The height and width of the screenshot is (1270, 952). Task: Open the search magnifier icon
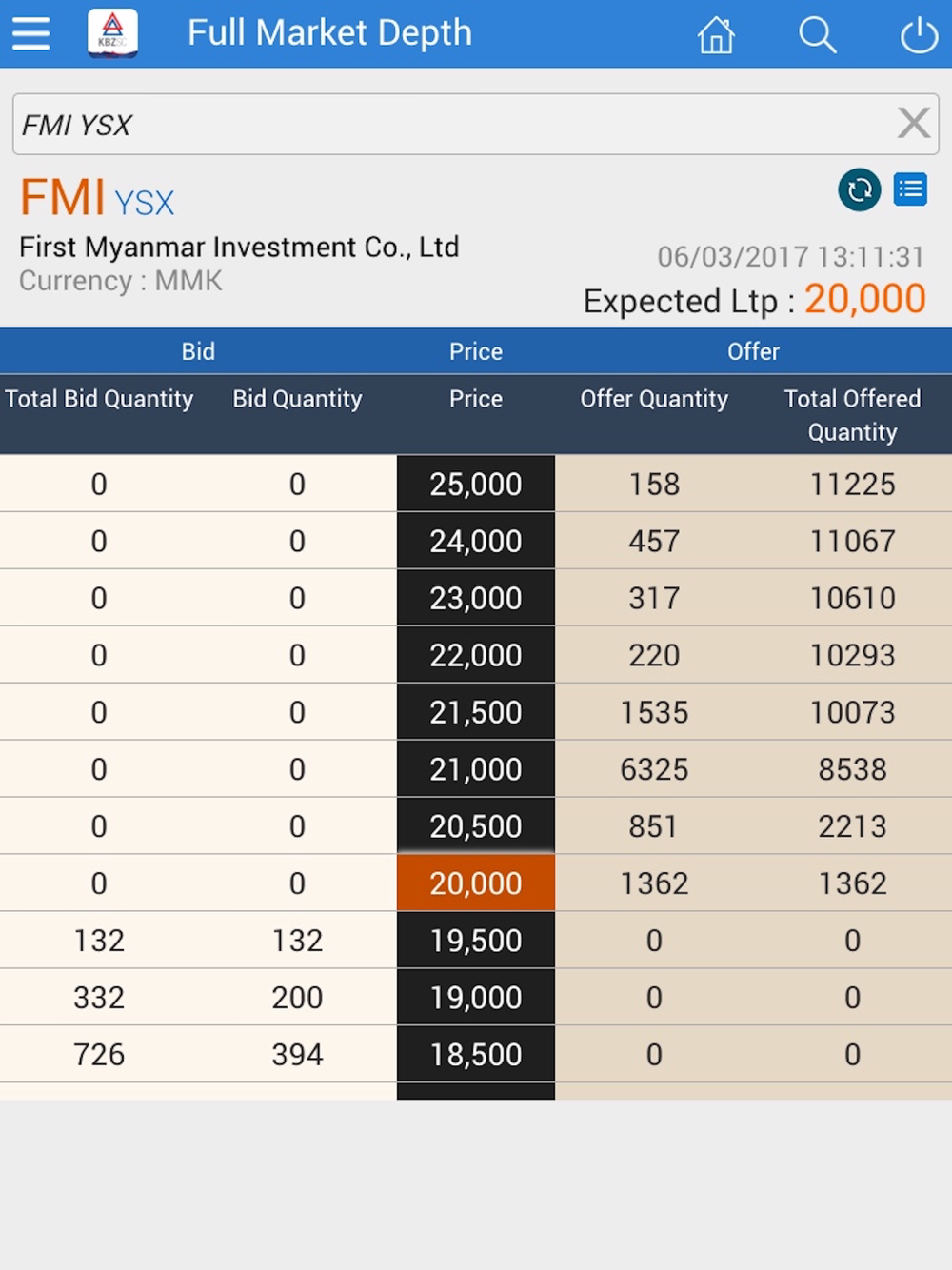coord(817,35)
